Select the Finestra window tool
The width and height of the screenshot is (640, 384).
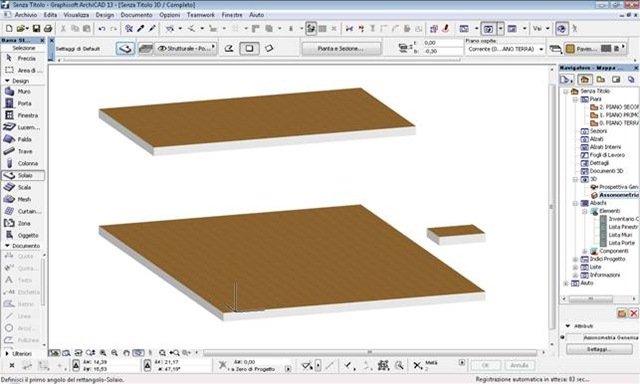[x=23, y=115]
